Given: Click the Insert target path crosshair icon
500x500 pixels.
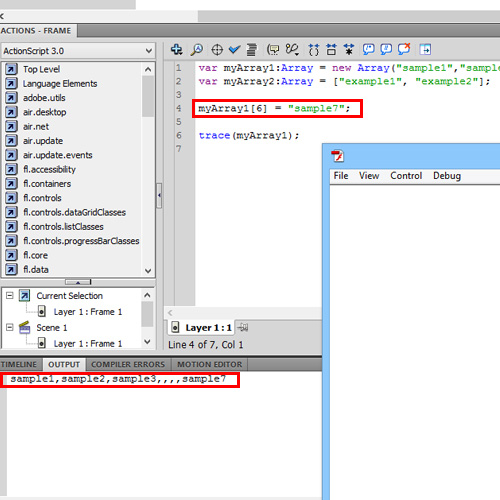Looking at the screenshot, I should coord(217,50).
